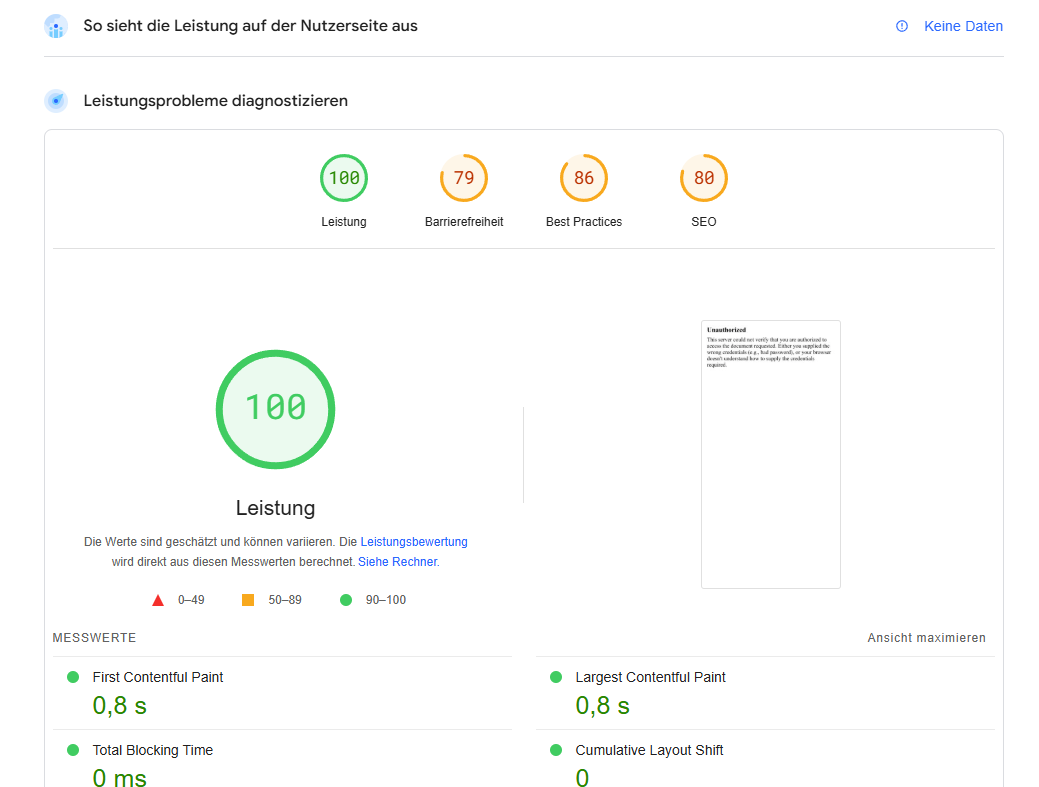This screenshot has height=787, width=1039.
Task: Click the 'So sieht die Leistung auf der Nutzerseite aus' heading
Action: click(250, 26)
